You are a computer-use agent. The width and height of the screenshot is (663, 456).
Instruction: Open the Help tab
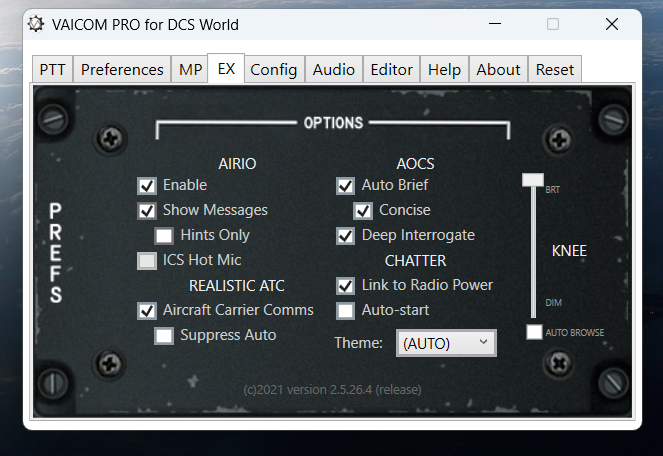click(444, 69)
